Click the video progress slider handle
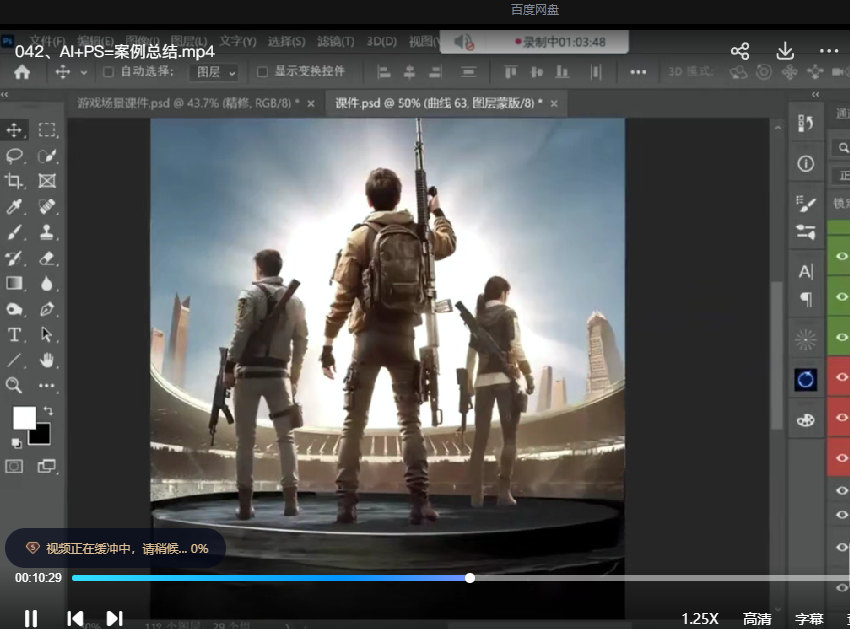This screenshot has width=850, height=629. (470, 578)
